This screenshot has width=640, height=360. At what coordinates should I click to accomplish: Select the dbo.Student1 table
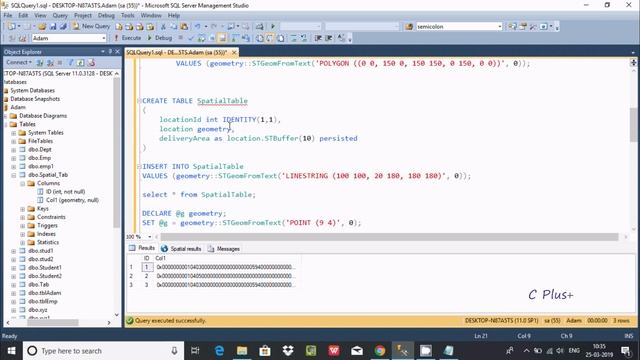pos(45,267)
